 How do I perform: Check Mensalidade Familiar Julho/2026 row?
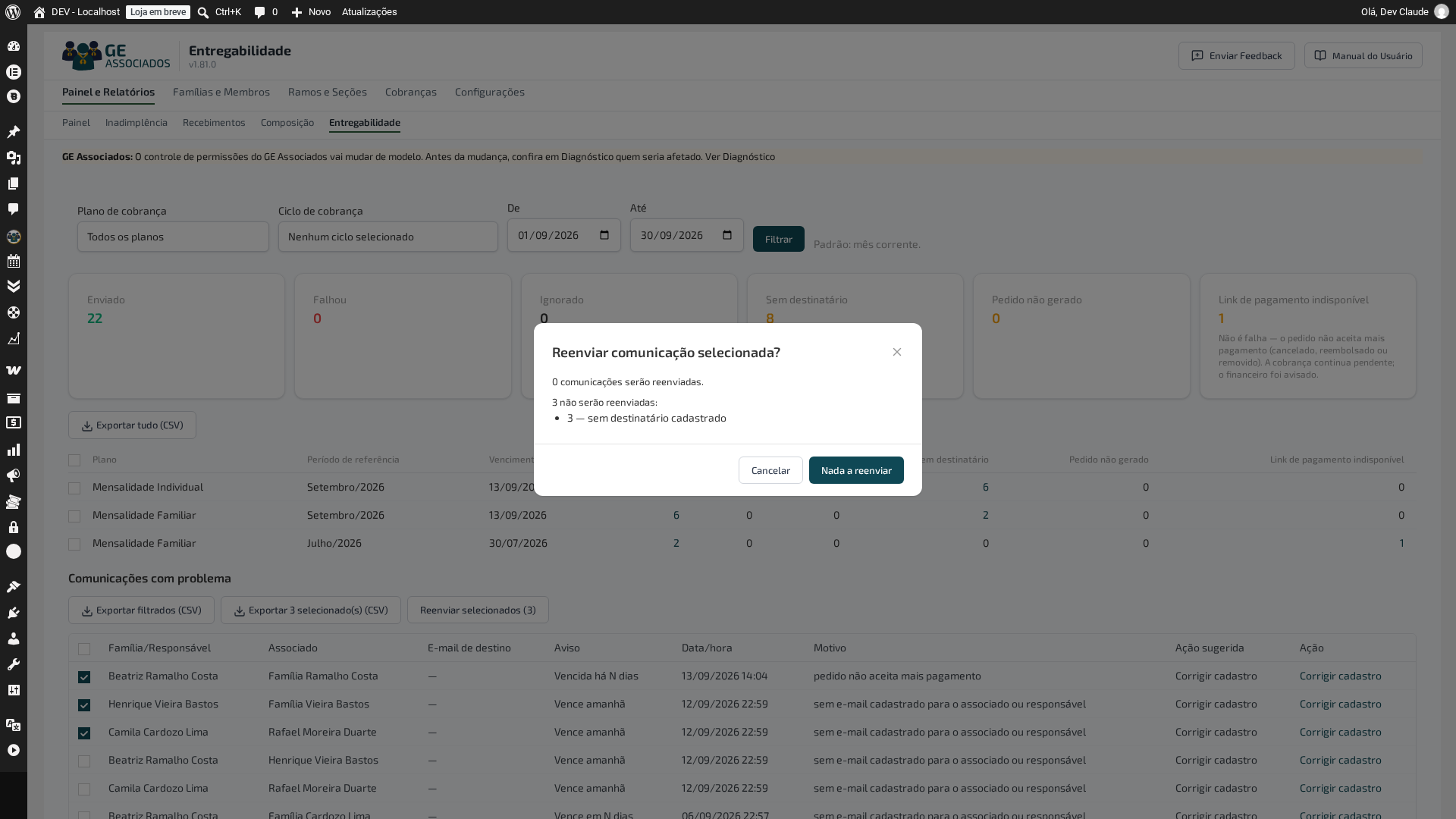(74, 544)
